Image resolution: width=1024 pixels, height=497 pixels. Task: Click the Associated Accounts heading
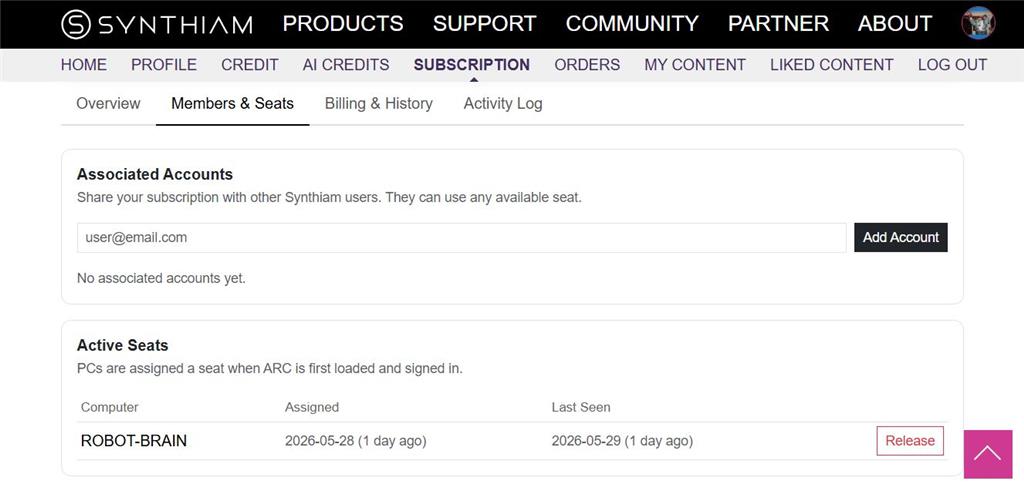click(155, 174)
